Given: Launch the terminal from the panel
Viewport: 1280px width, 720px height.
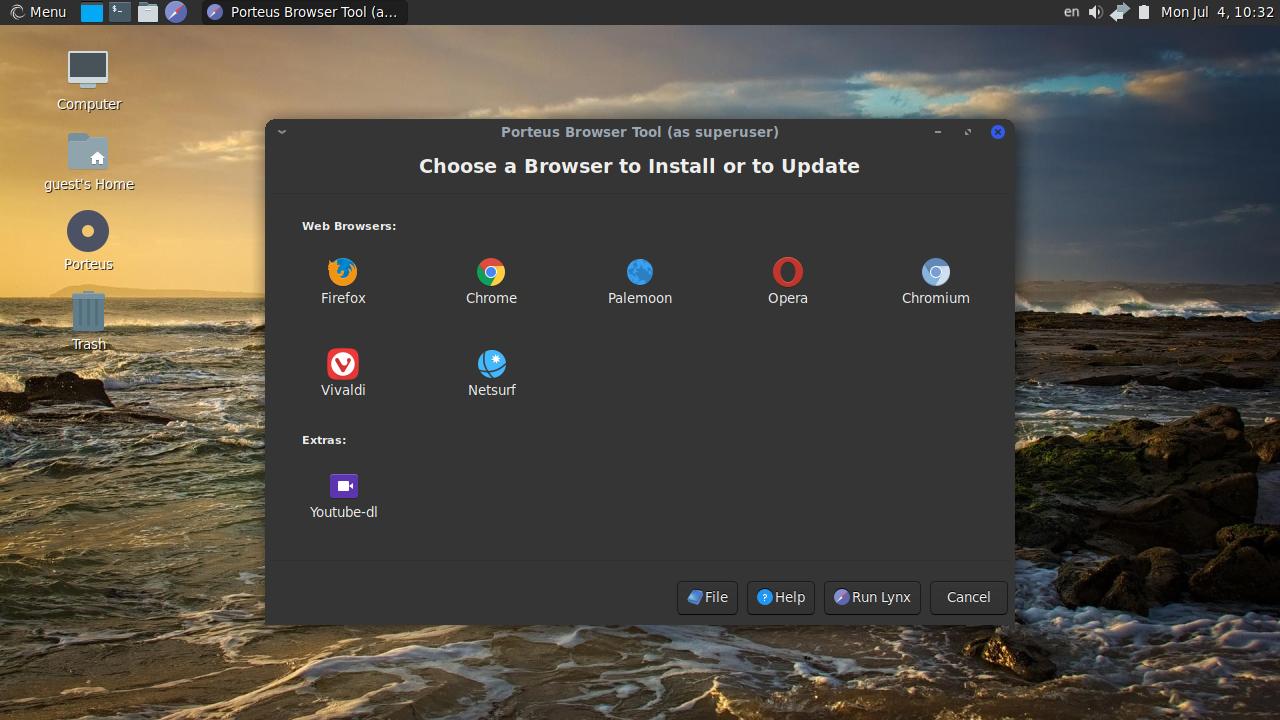Looking at the screenshot, I should tap(119, 12).
